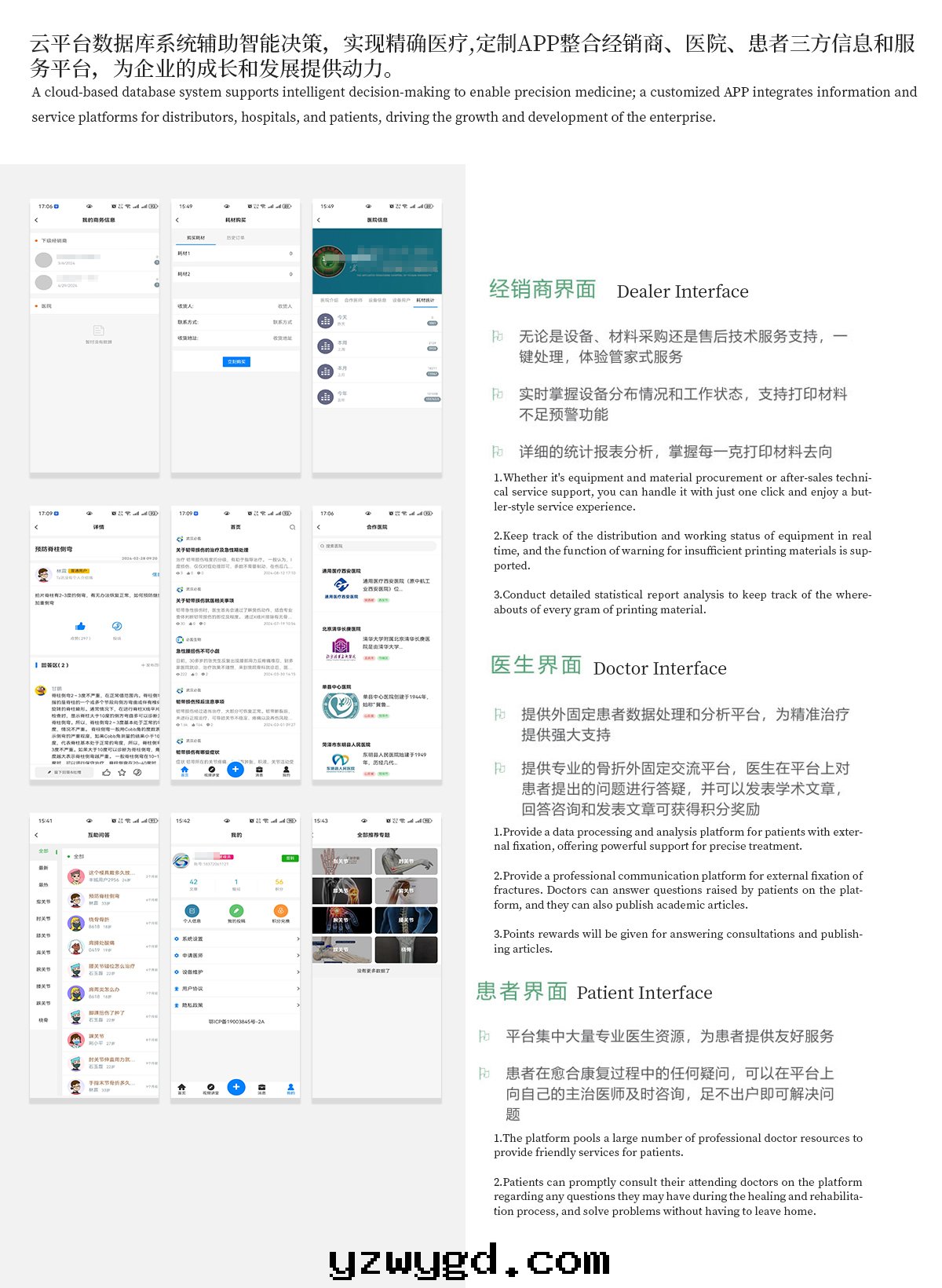Select 最新 filter in 互动问答 sidebar
The image size is (942, 1288).
coord(43,868)
